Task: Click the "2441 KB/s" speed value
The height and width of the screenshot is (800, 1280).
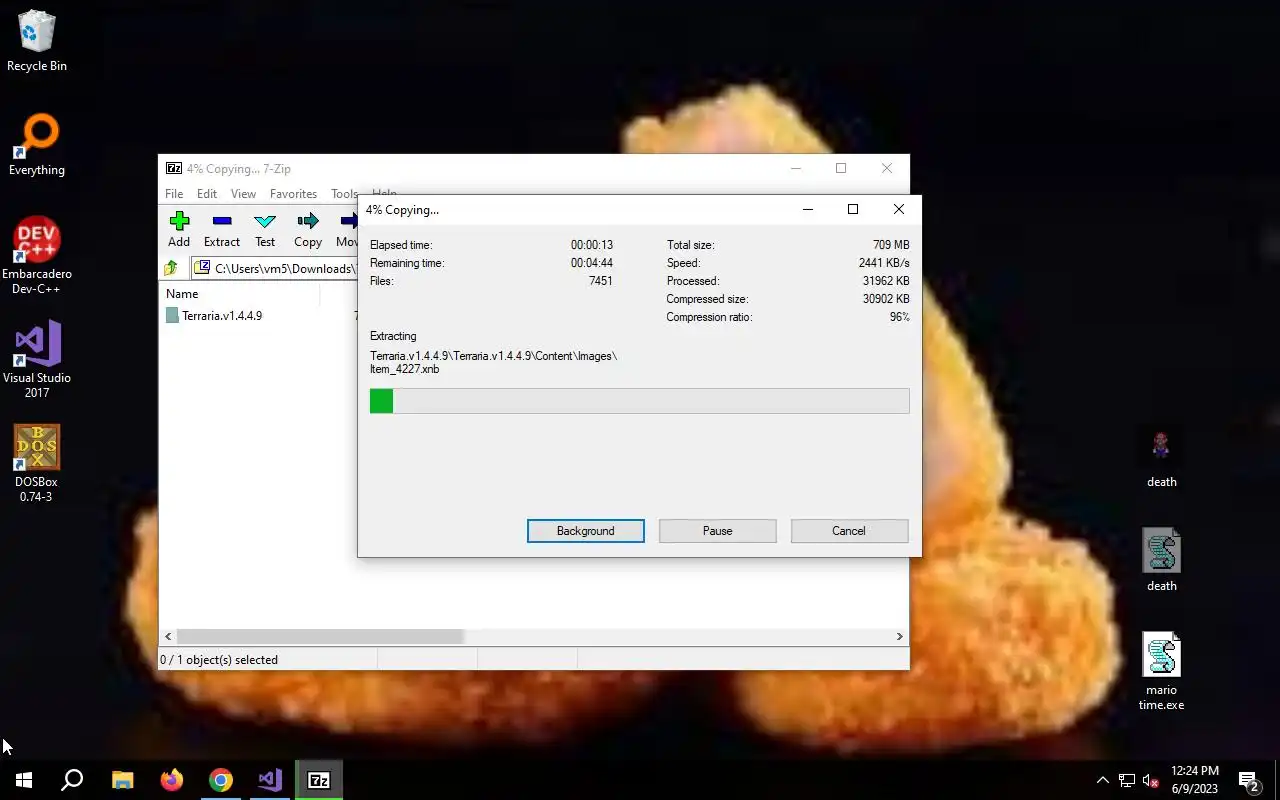Action: tap(884, 263)
